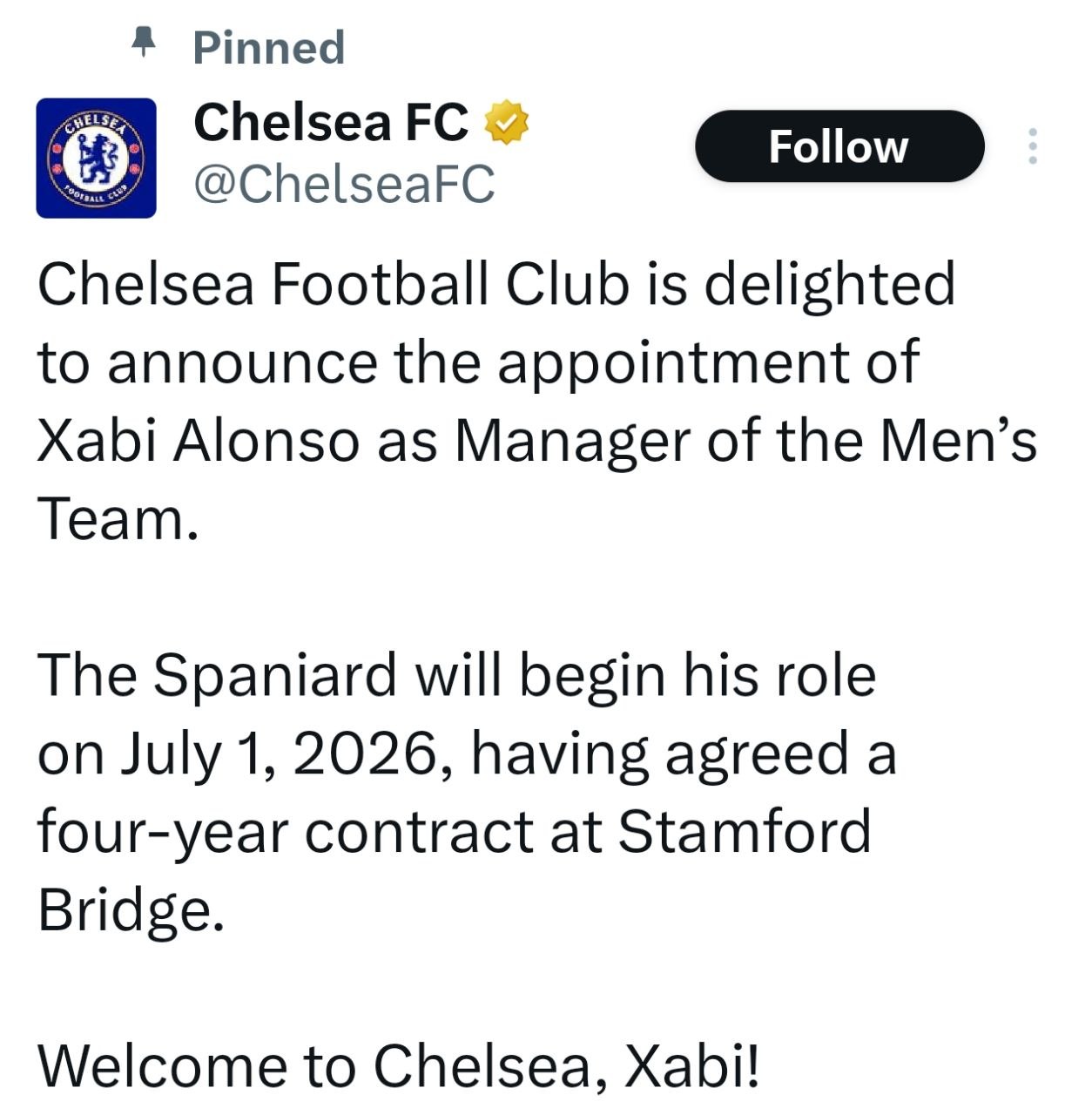Click the words 'Manager of the Men’s'

746,441
